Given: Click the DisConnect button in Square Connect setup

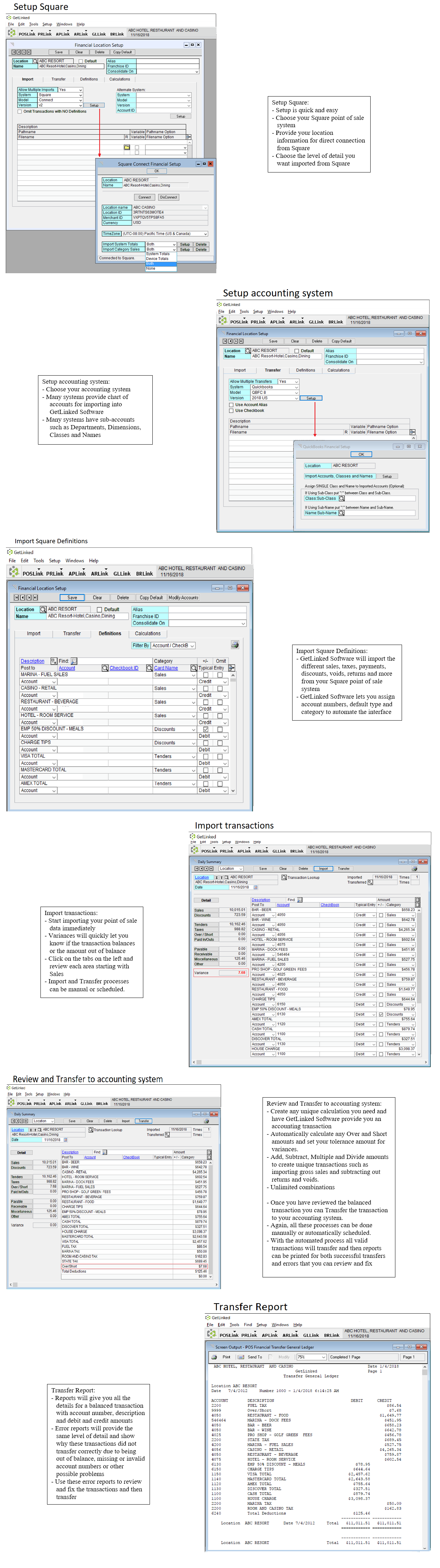Looking at the screenshot, I should (169, 197).
